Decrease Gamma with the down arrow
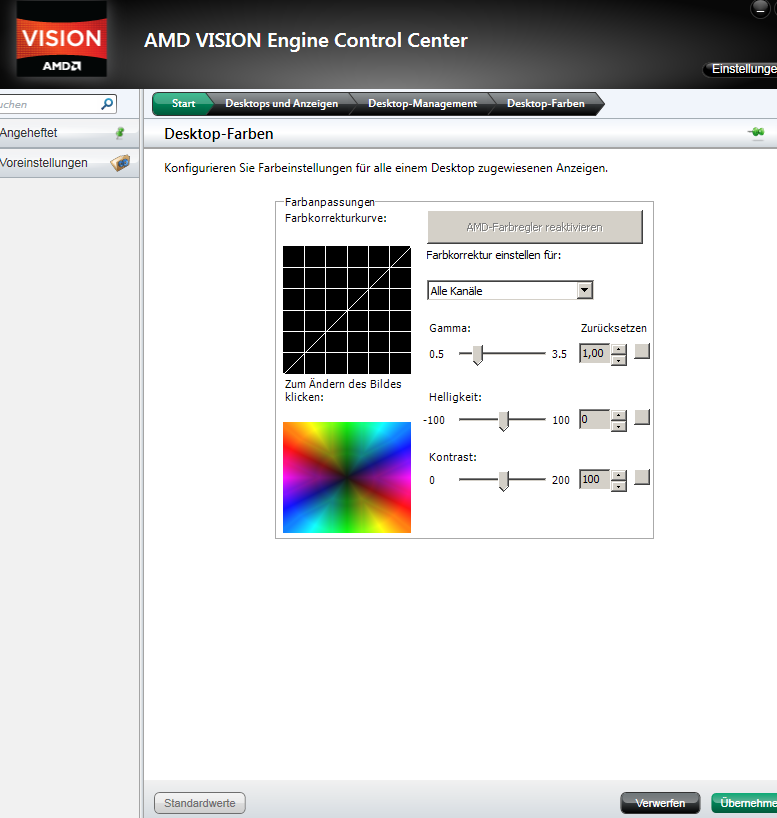Viewport: 777px width, 818px height. (618, 360)
